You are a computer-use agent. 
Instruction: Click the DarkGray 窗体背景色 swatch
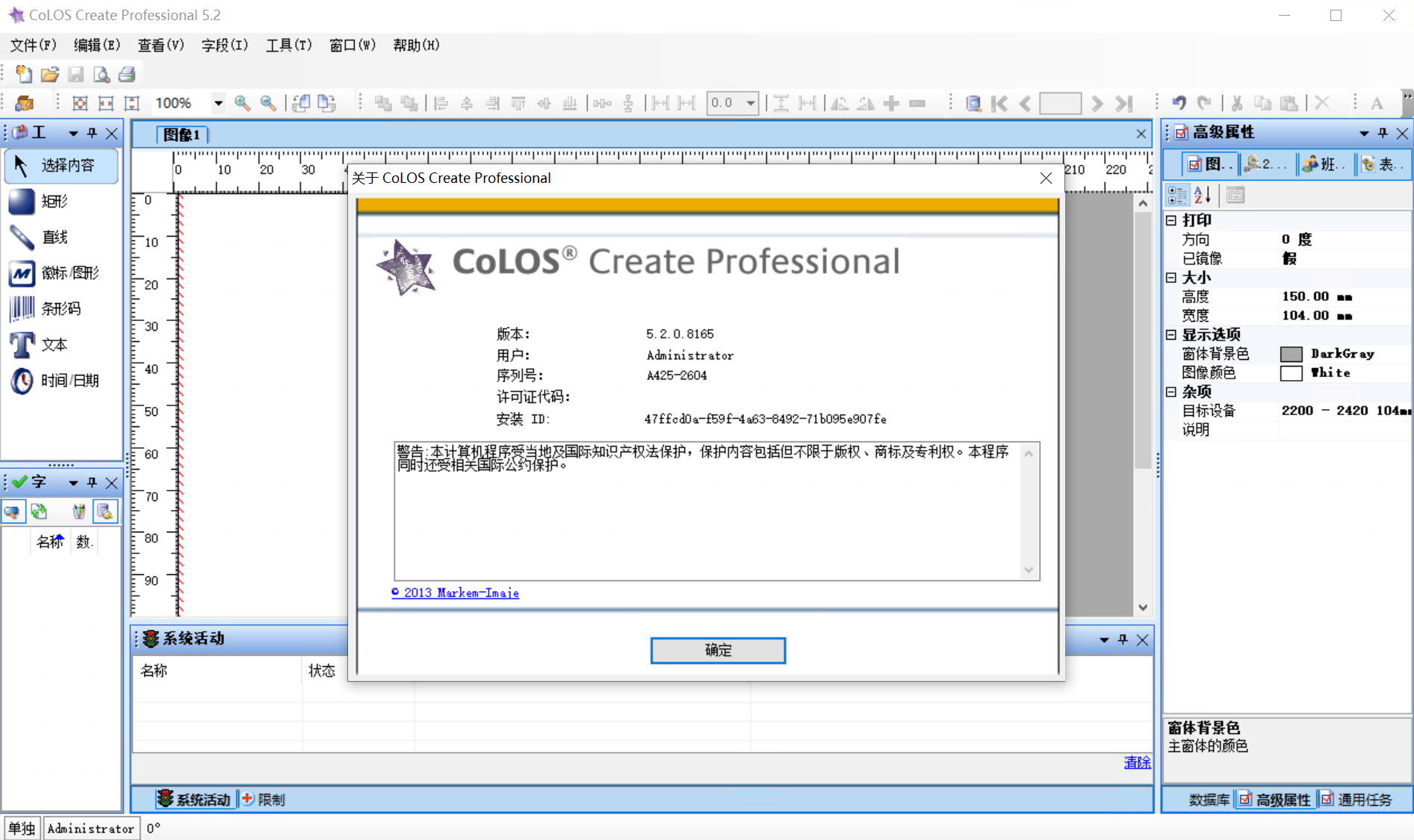[x=1291, y=354]
